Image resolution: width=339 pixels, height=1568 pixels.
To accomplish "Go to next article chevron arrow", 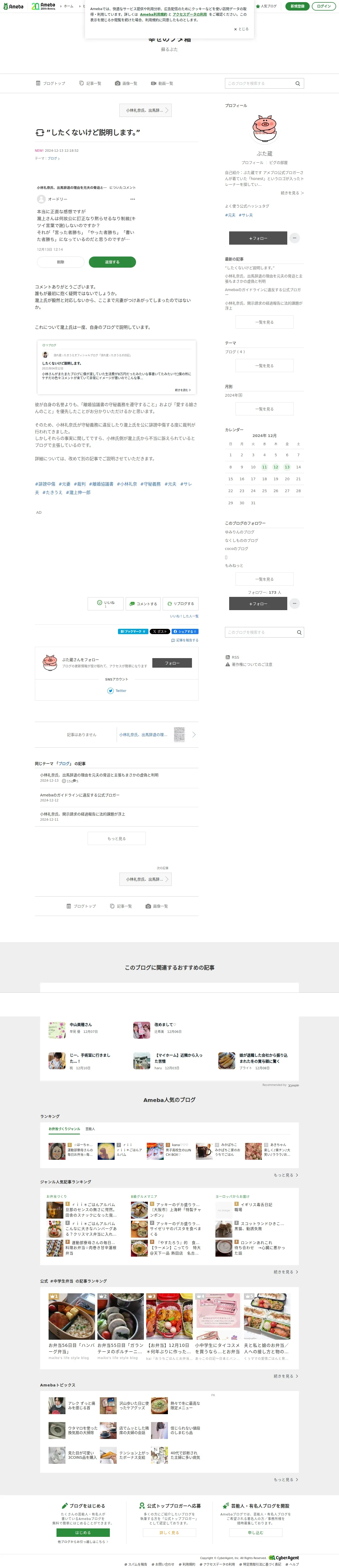I will (x=194, y=735).
